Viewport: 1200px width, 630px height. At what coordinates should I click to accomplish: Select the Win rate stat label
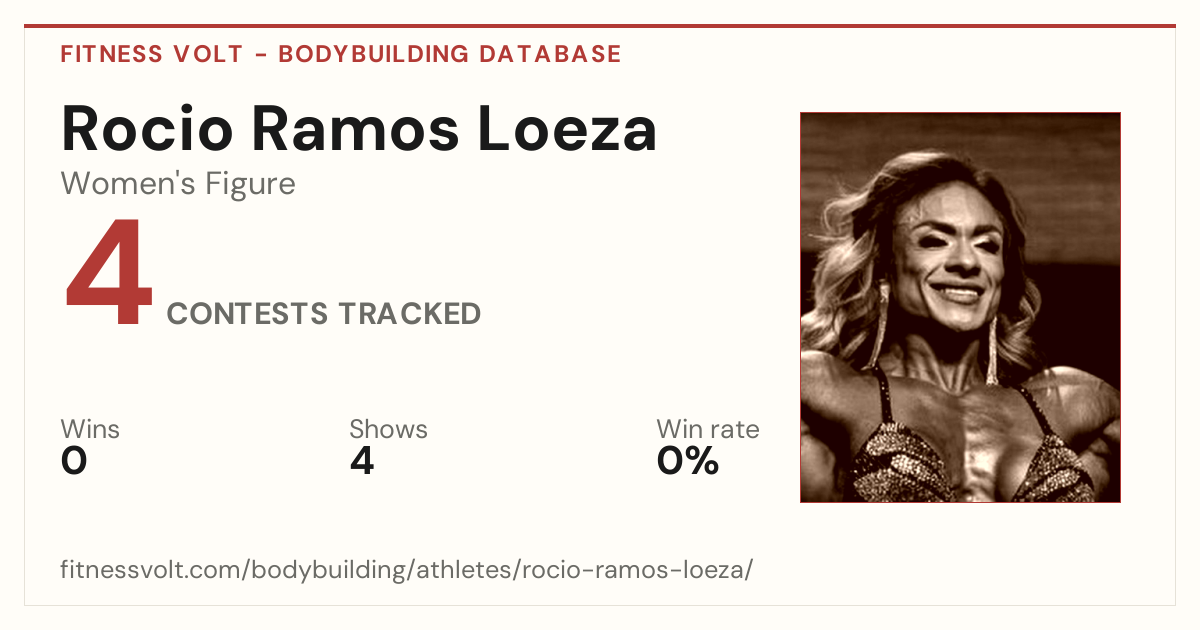coord(708,430)
